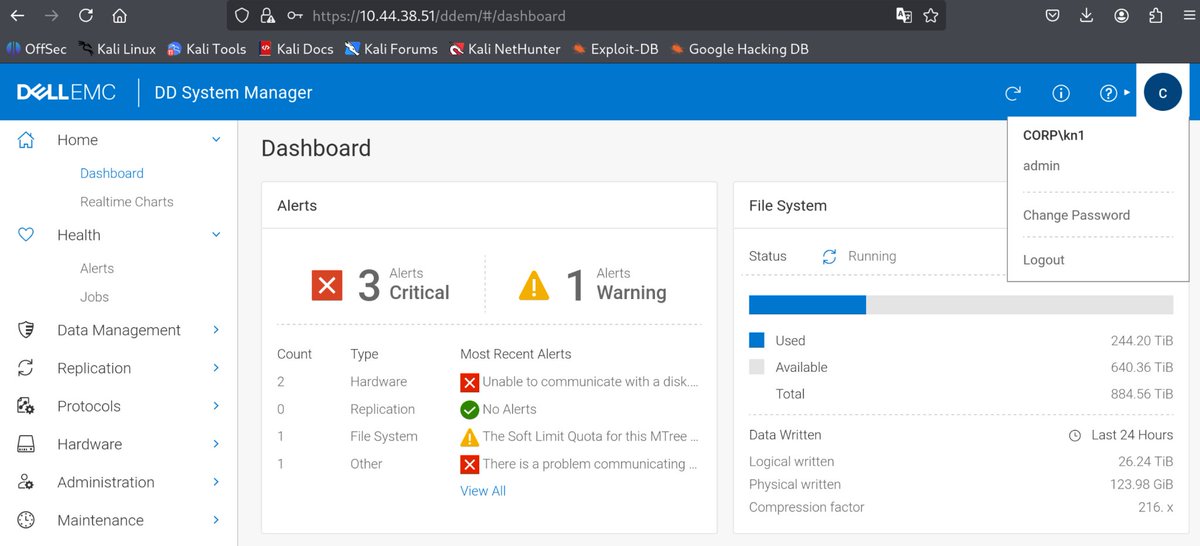
Task: Open Jobs under Health
Action: (94, 297)
